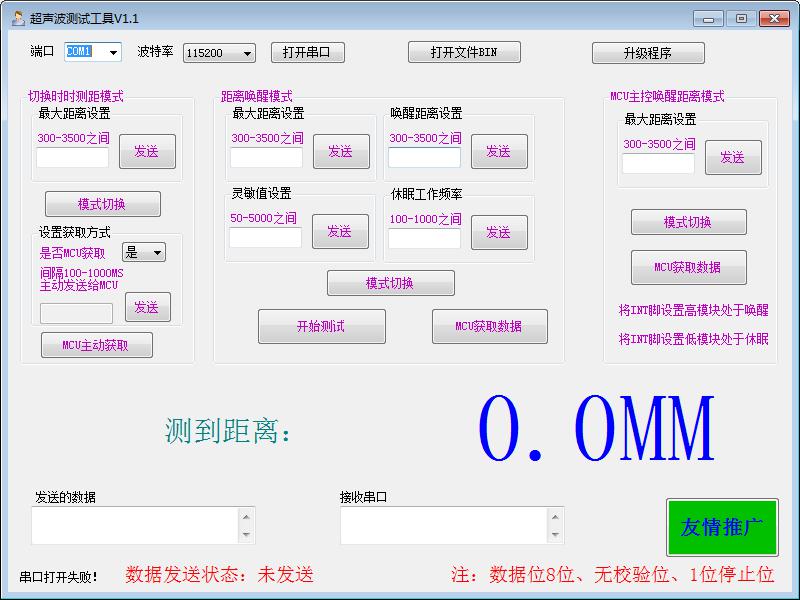Click 开始测试 to begin testing
Viewport: 800px width, 600px height.
coord(321,326)
